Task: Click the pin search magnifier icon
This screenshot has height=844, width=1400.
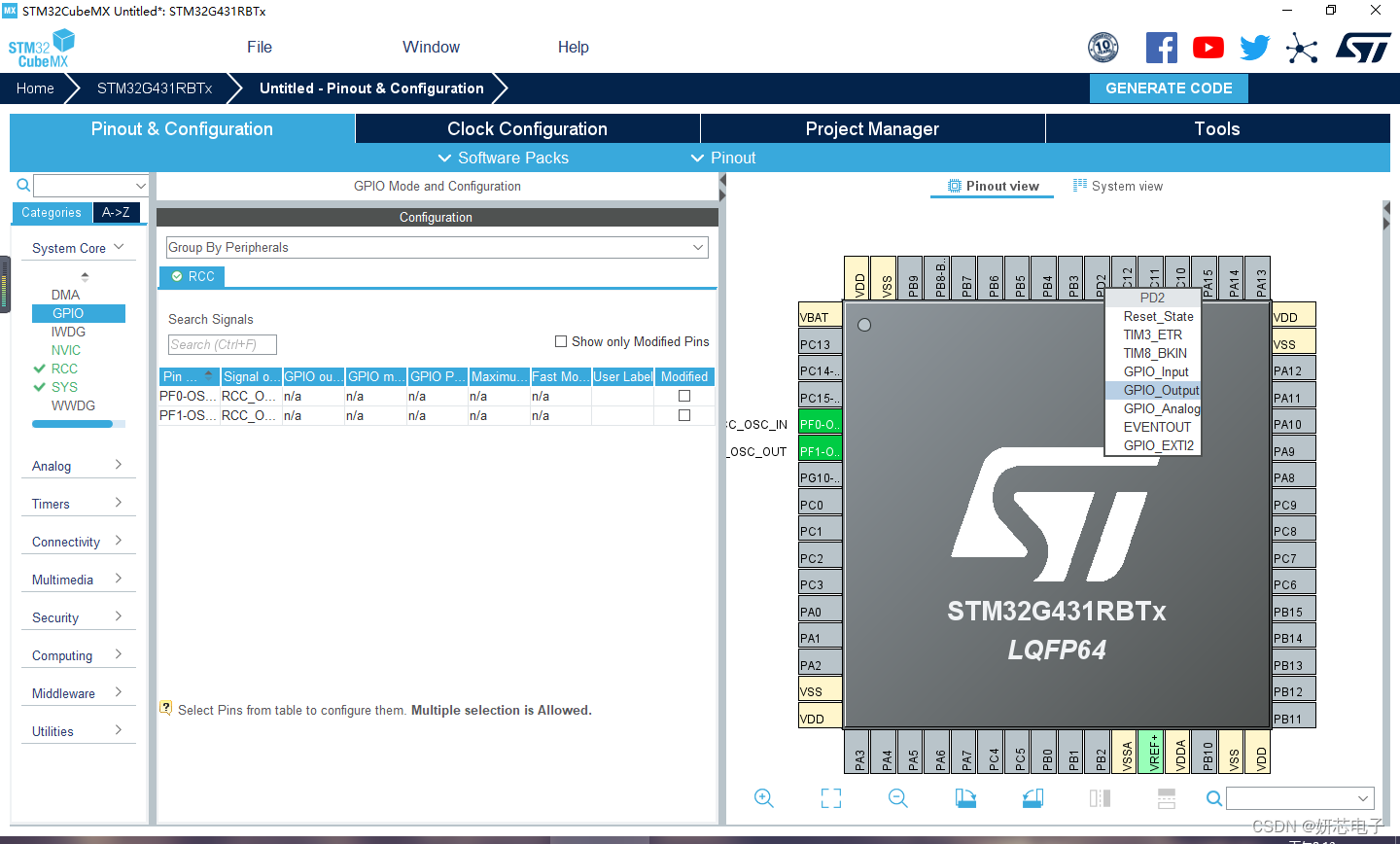Action: pos(1214,798)
